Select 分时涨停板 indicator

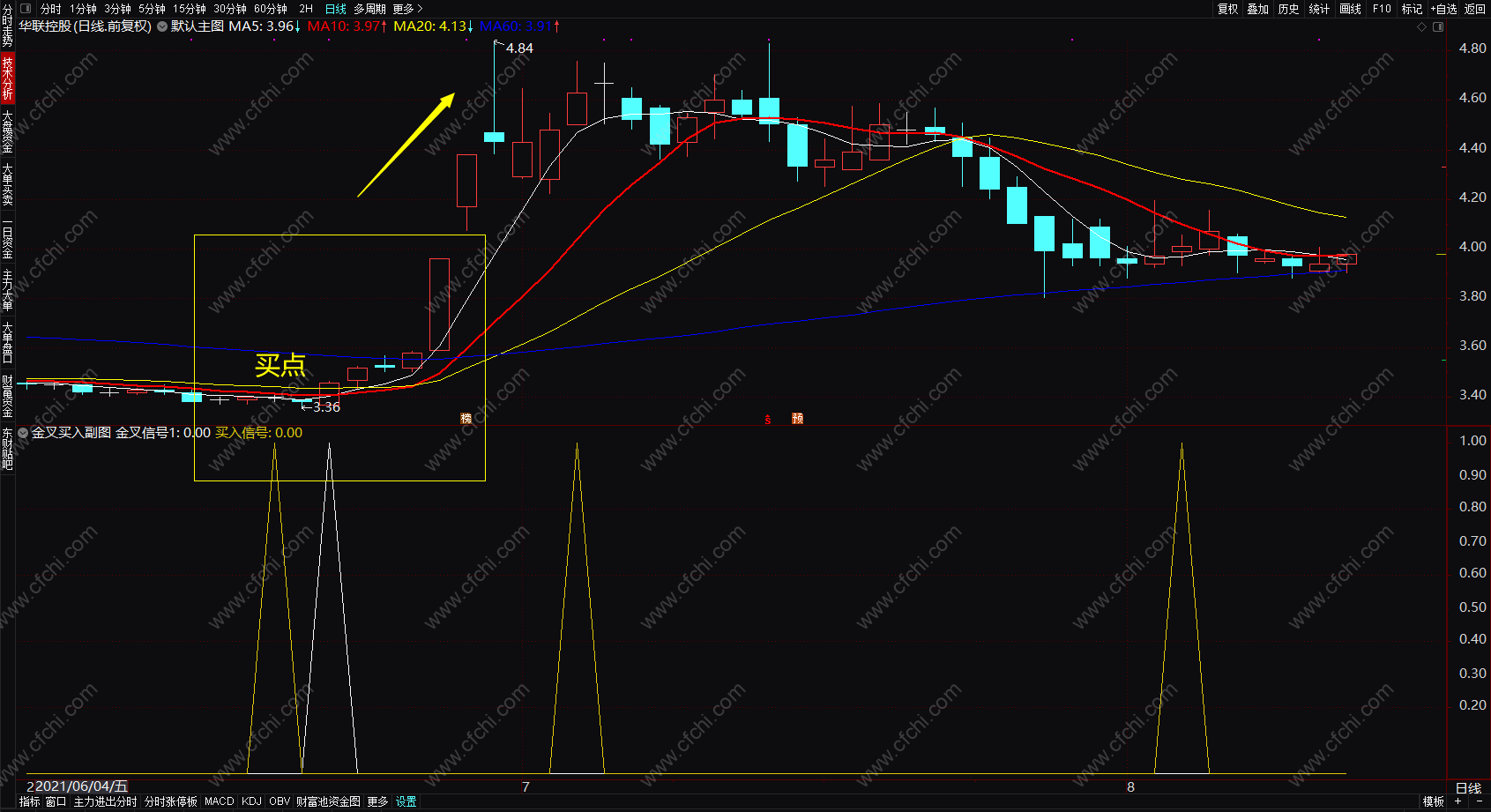(171, 801)
